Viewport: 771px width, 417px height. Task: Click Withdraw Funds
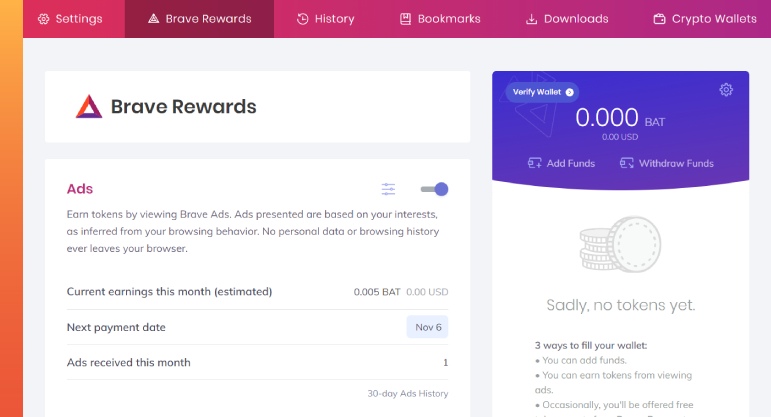coord(666,163)
